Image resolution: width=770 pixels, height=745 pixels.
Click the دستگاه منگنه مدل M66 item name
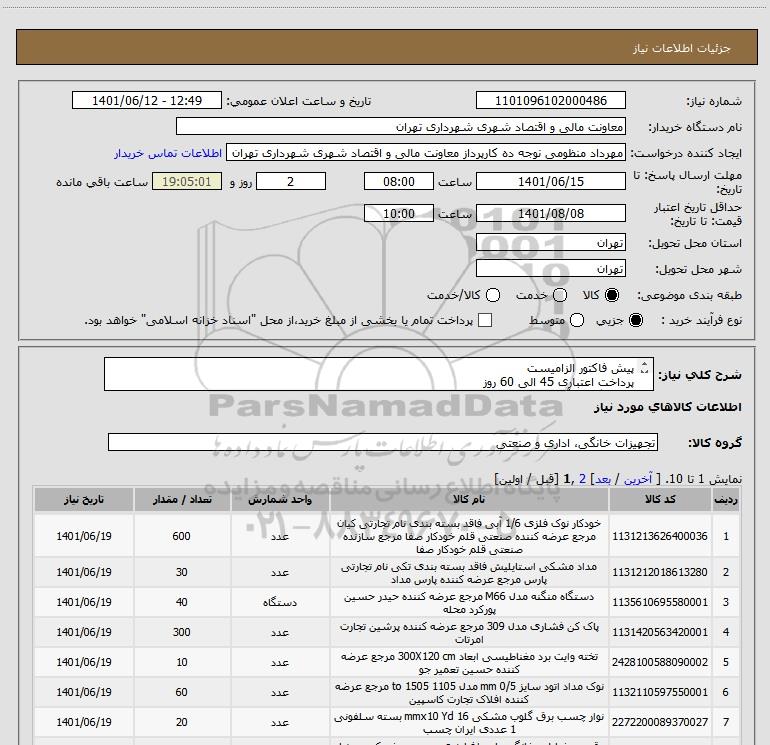pos(469,603)
